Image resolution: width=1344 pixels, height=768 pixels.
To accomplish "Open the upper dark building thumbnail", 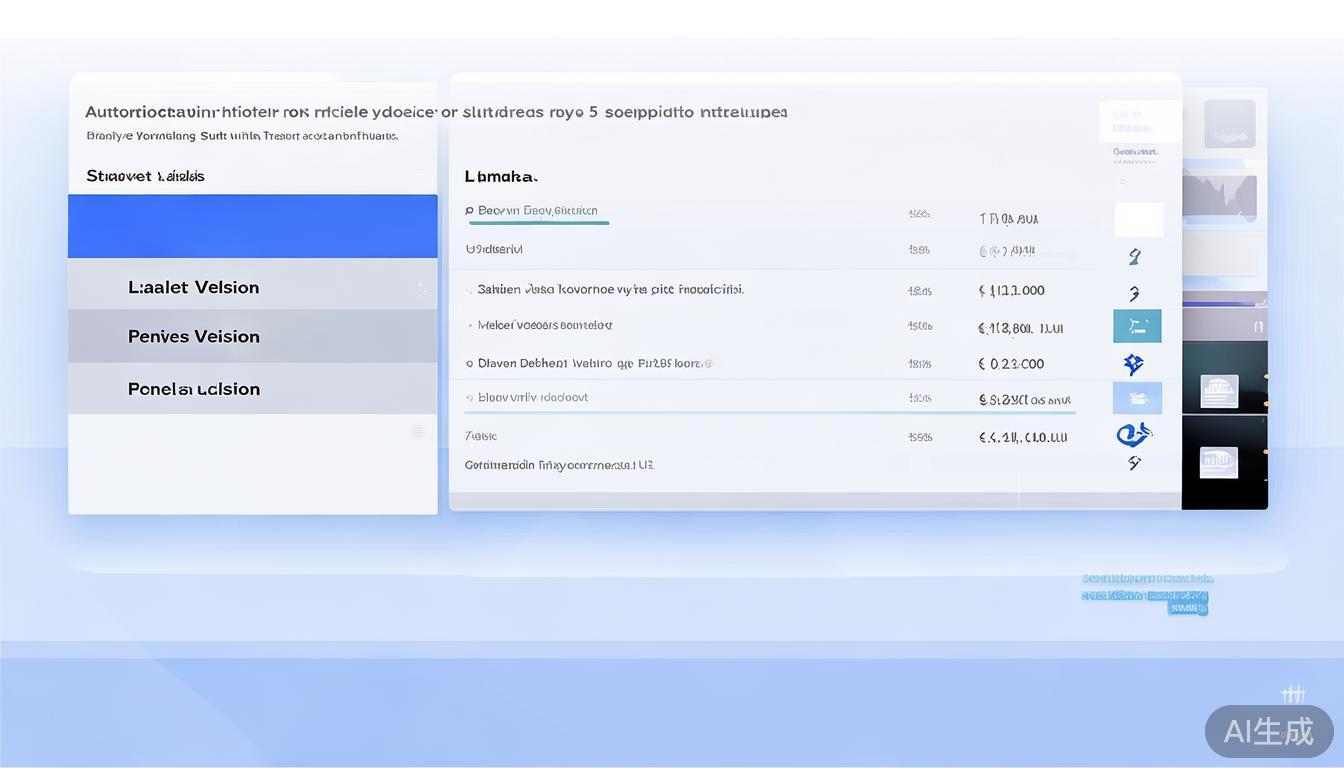I will pyautogui.click(x=1219, y=390).
